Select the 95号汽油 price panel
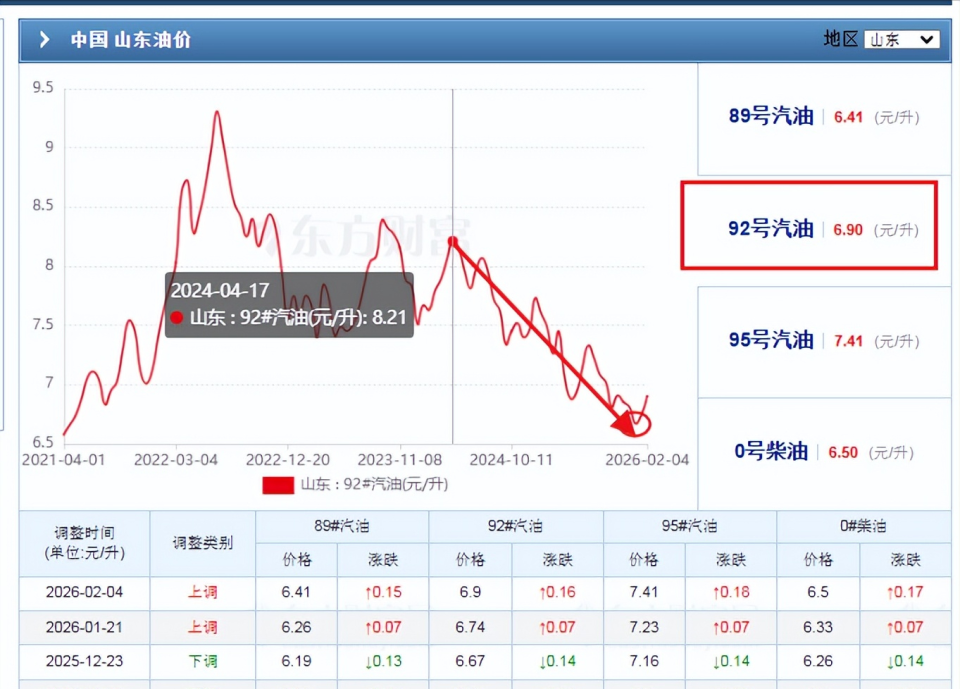Viewport: 960px width, 689px height. [x=824, y=342]
